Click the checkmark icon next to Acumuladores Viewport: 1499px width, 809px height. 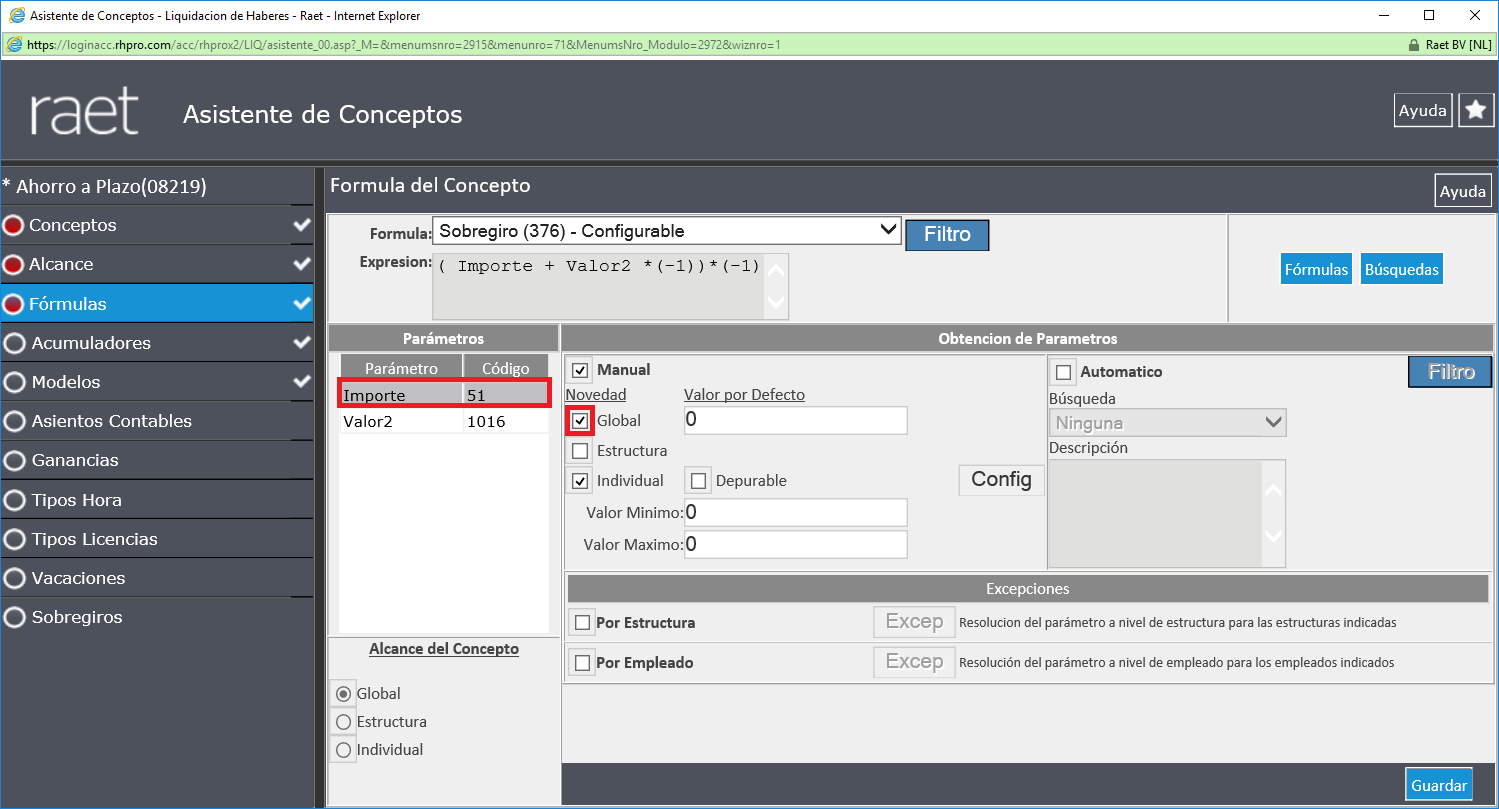pyautogui.click(x=302, y=343)
